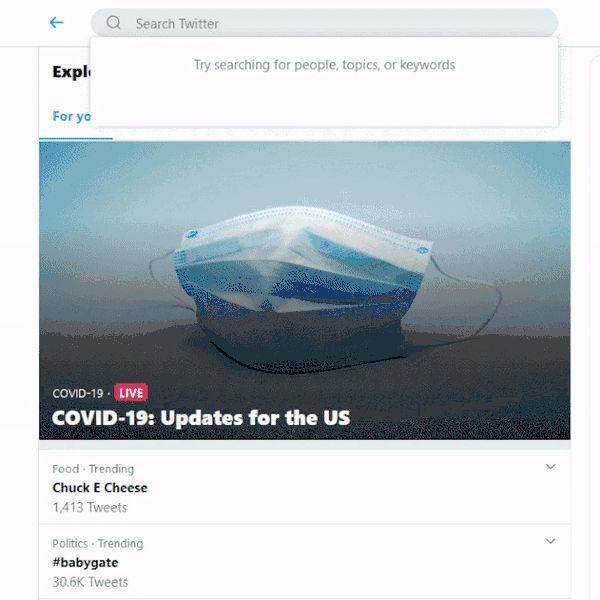Click the blue back arrow icon
600x600 pixels.
(x=57, y=23)
